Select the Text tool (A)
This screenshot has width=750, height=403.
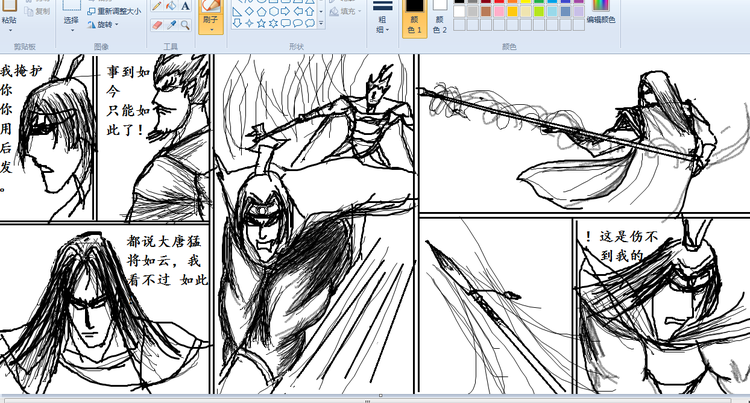(x=185, y=6)
